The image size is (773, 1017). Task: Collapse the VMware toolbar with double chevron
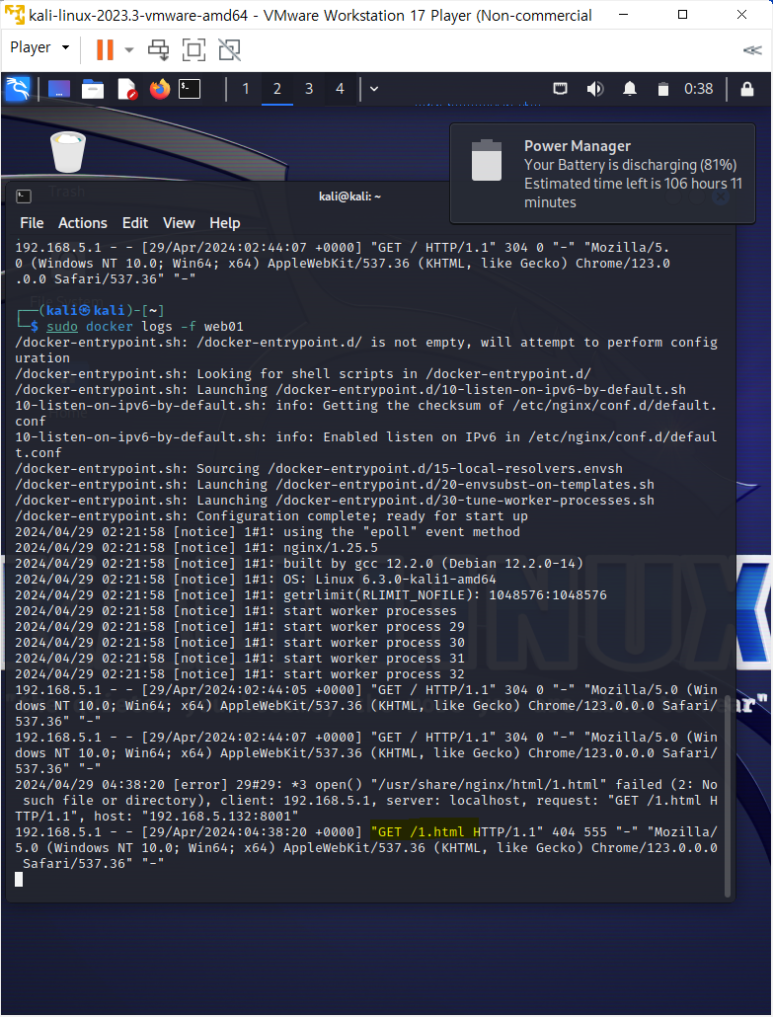[x=752, y=50]
